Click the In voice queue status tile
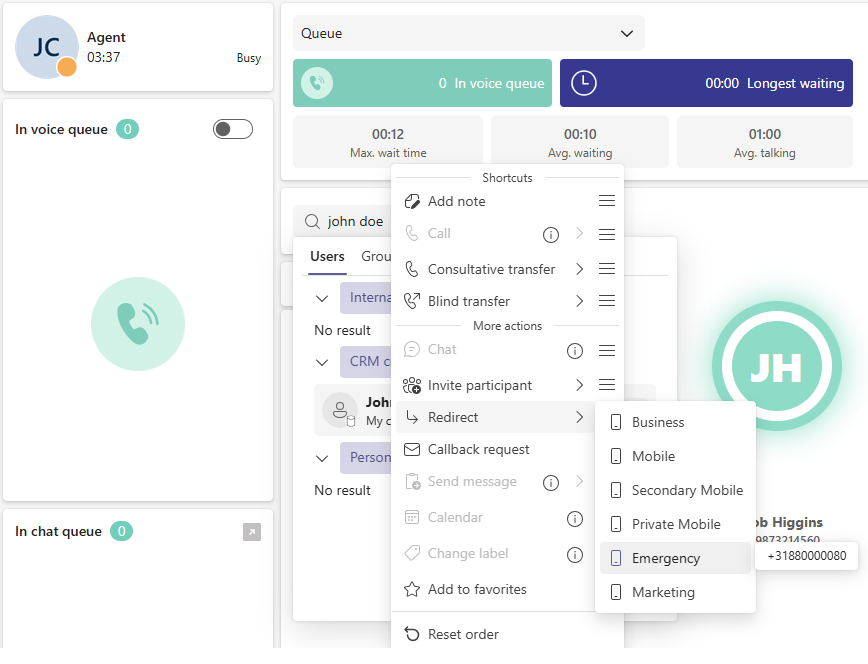This screenshot has width=868, height=664. point(422,83)
